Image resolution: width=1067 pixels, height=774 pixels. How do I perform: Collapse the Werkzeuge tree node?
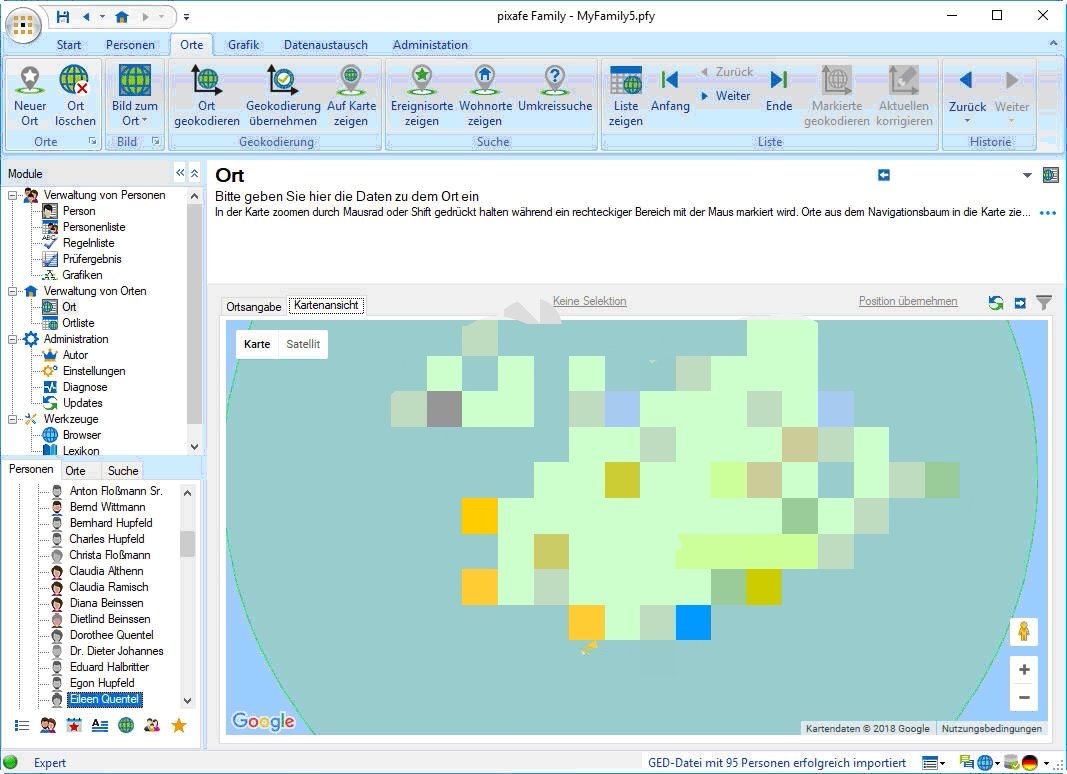pyautogui.click(x=12, y=419)
